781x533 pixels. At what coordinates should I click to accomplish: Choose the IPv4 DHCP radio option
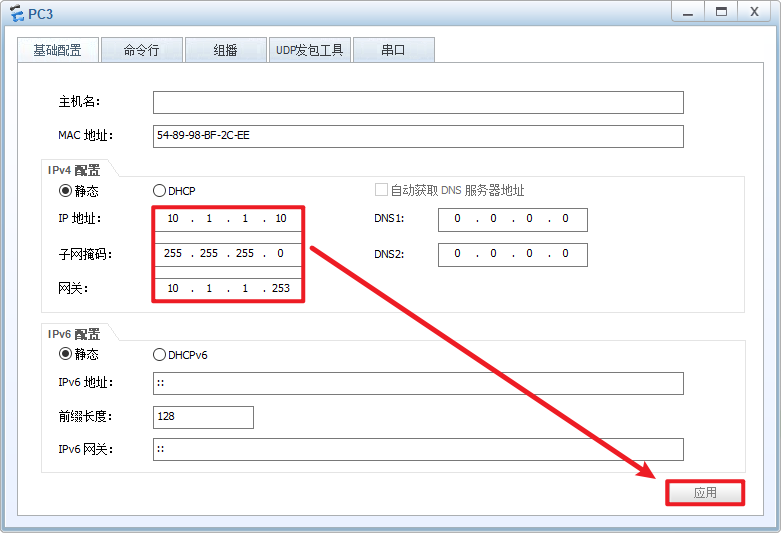[159, 190]
